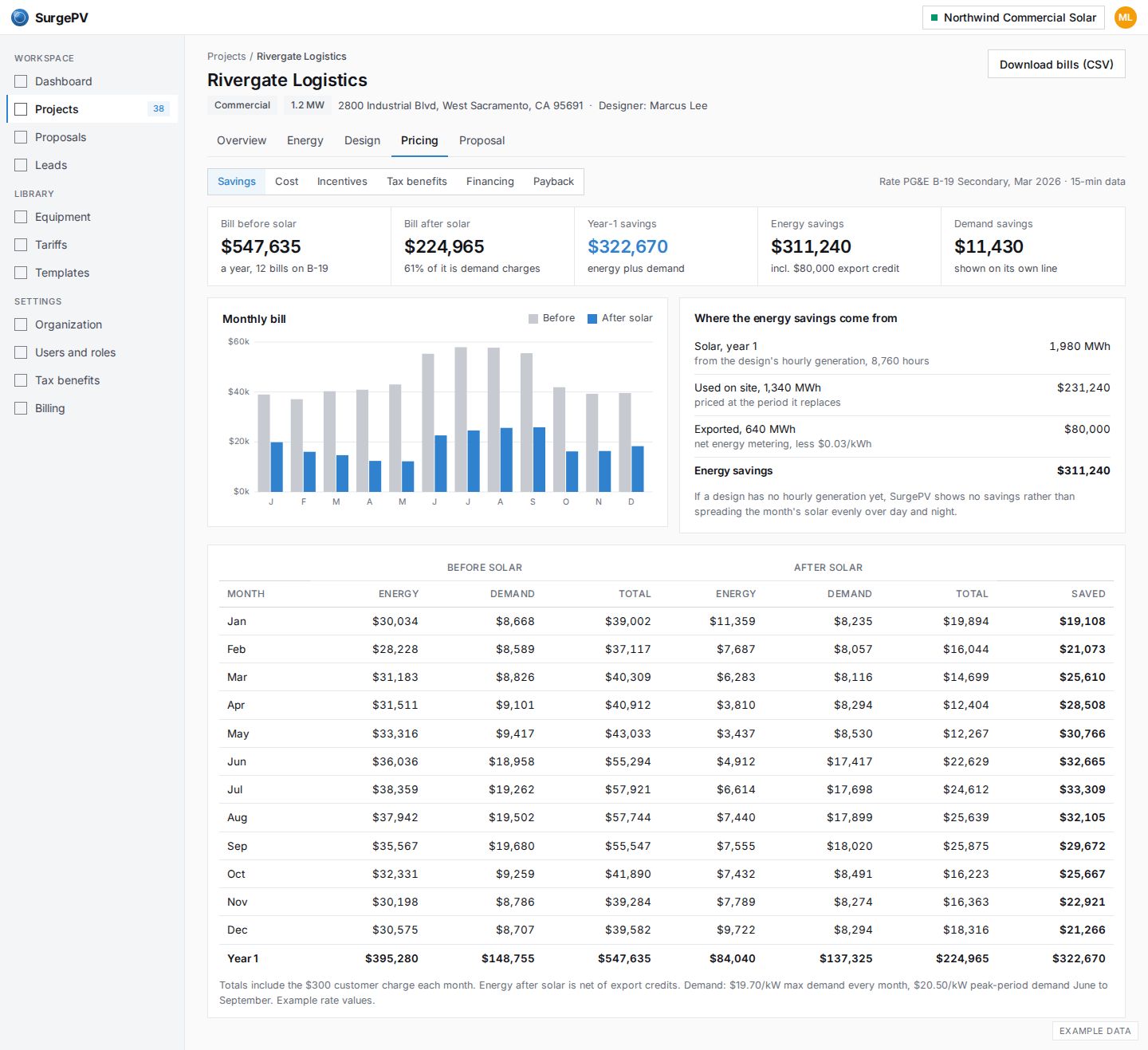The image size is (1148, 1050).
Task: View the Tax benefits pricing sub-tab
Action: click(x=417, y=182)
